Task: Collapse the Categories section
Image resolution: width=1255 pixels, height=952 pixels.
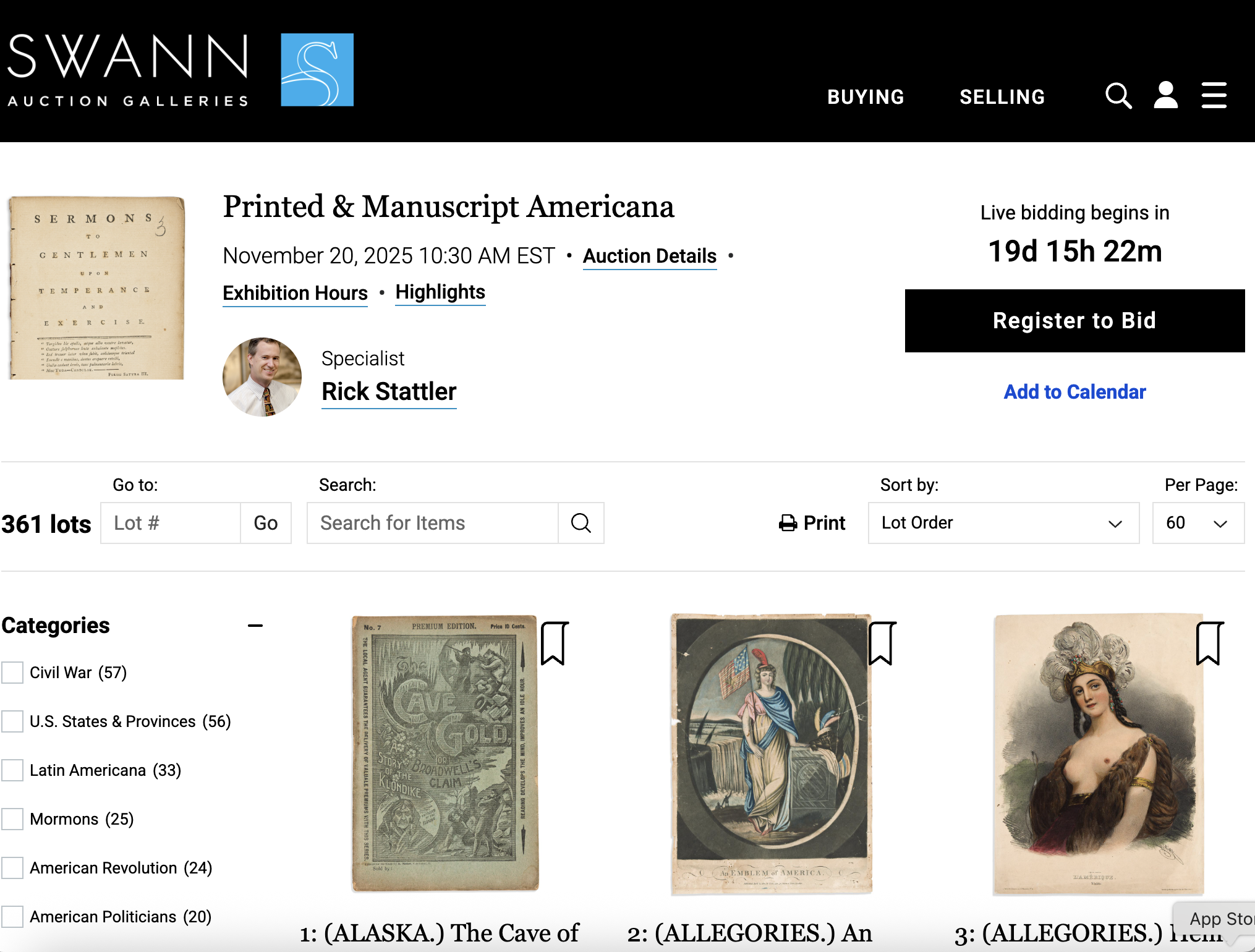Action: [x=255, y=626]
